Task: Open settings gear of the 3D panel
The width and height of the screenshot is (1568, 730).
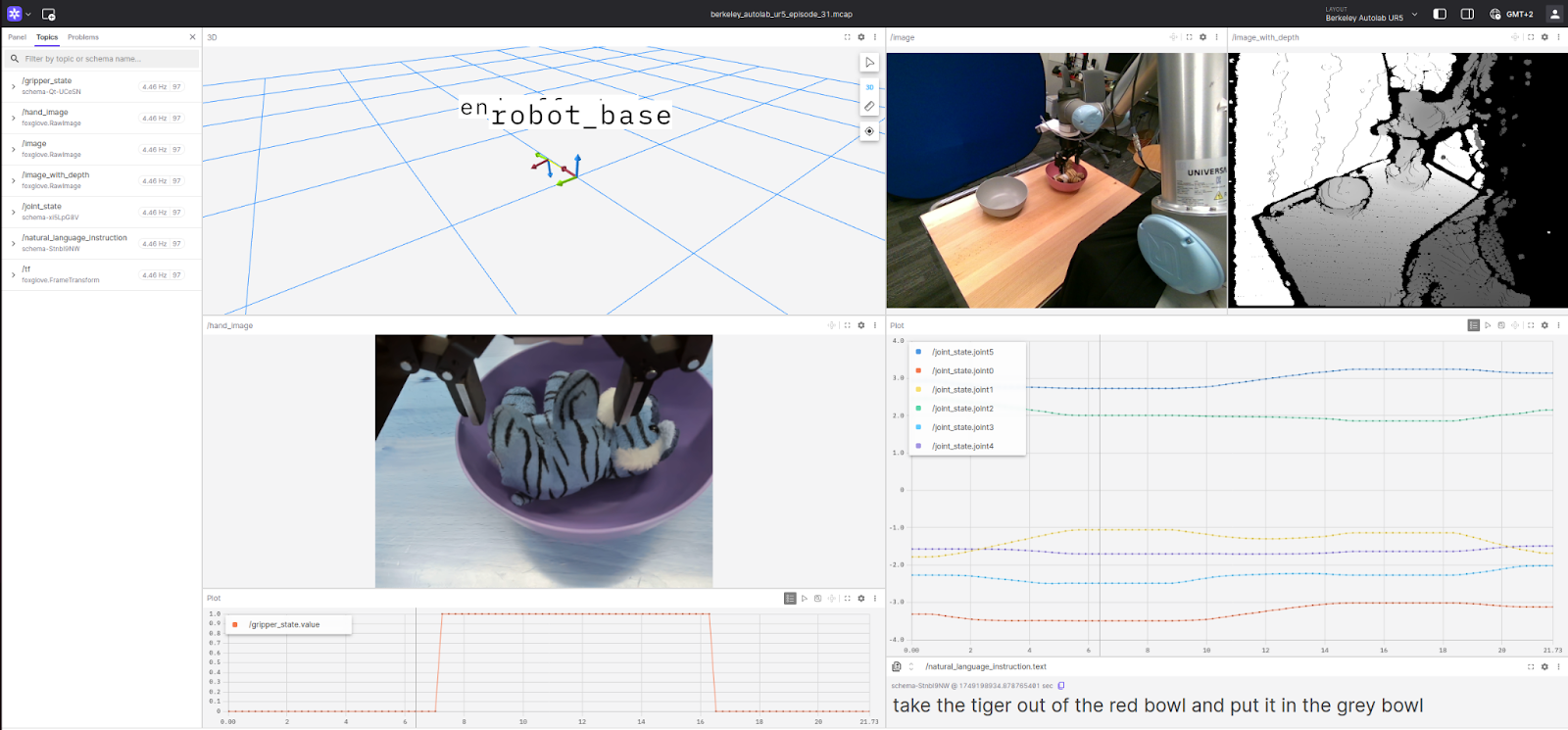Action: click(861, 37)
